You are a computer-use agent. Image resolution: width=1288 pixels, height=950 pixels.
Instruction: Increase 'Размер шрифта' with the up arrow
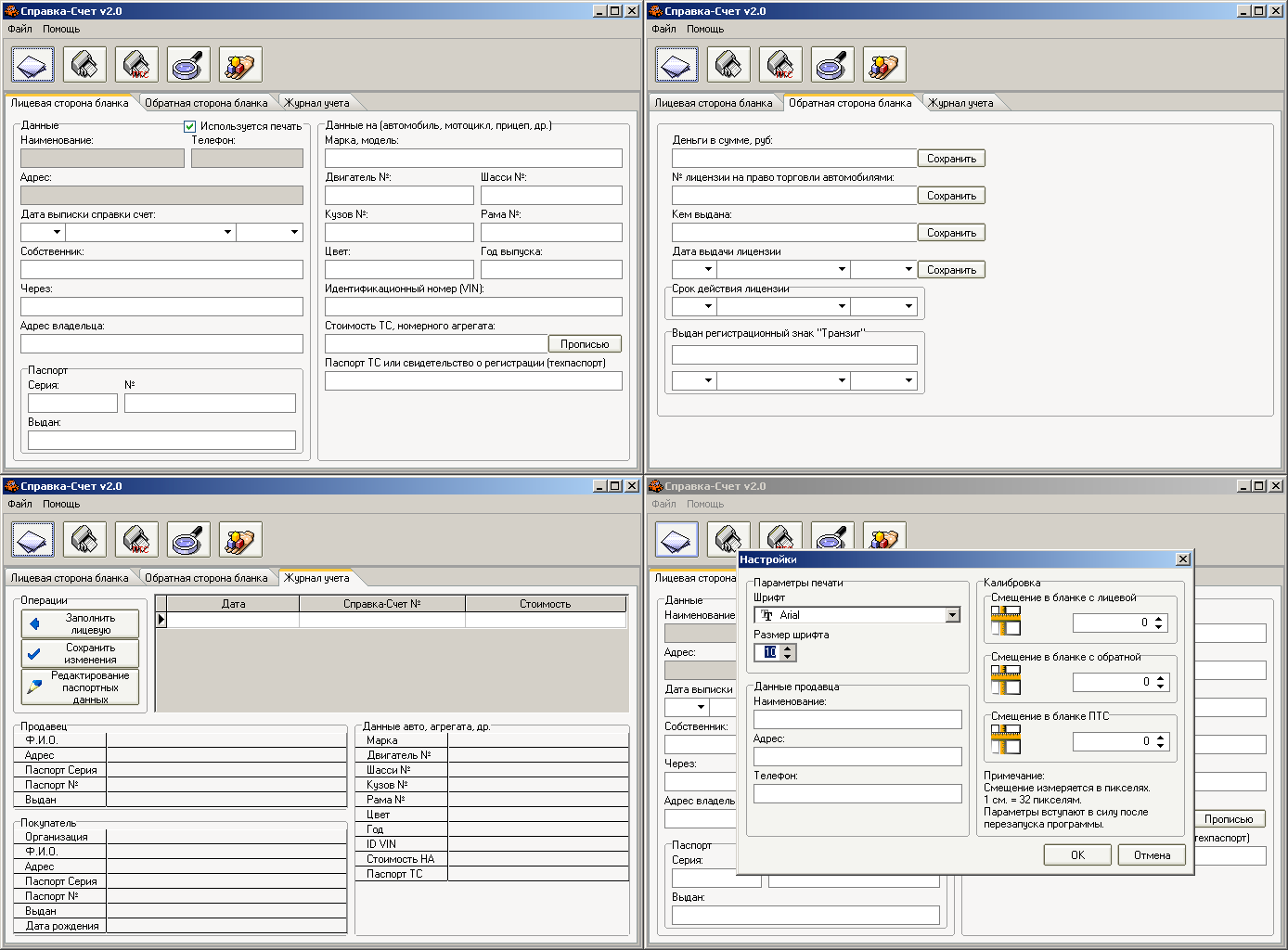(788, 648)
